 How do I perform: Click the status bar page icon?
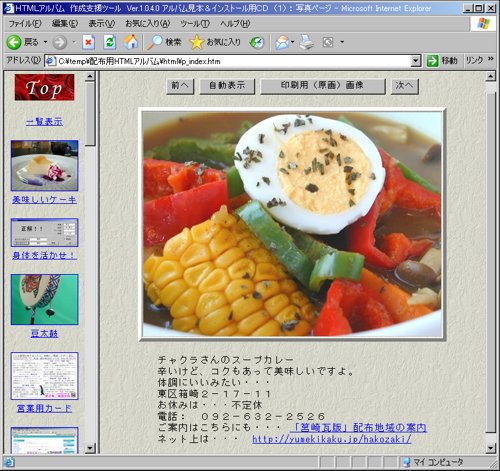pos(9,462)
